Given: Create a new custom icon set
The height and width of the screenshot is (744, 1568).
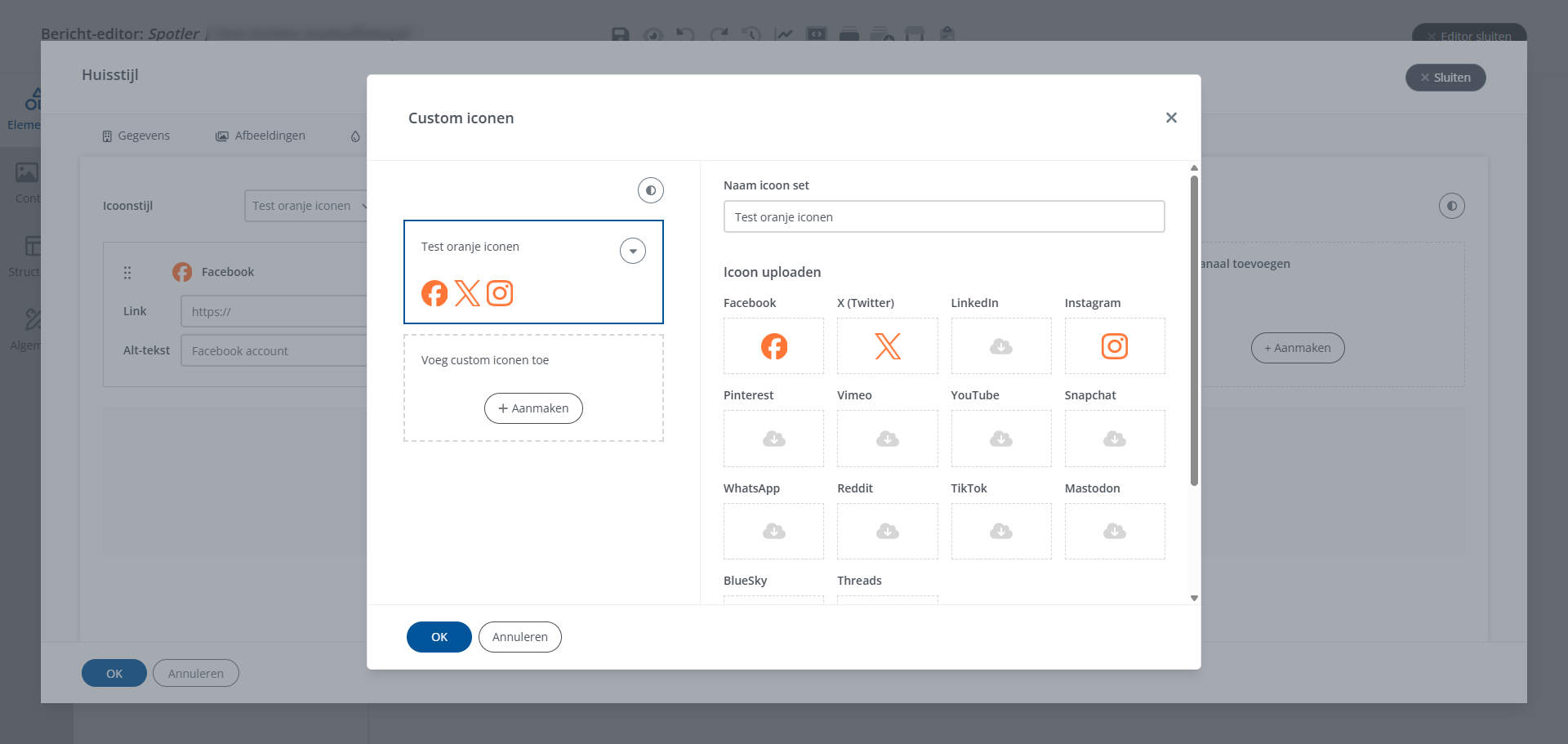Looking at the screenshot, I should (x=533, y=408).
